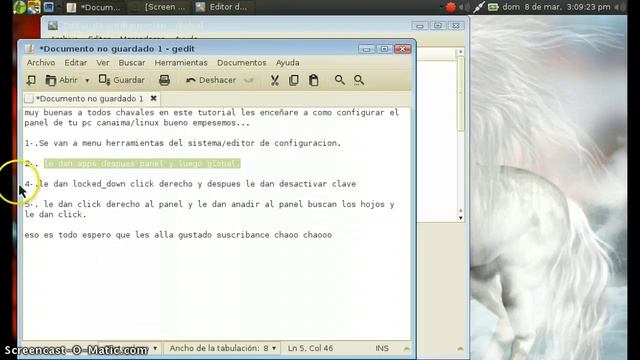Copy the selection with the copy icon
This screenshot has width=640, height=360.
[x=293, y=80]
